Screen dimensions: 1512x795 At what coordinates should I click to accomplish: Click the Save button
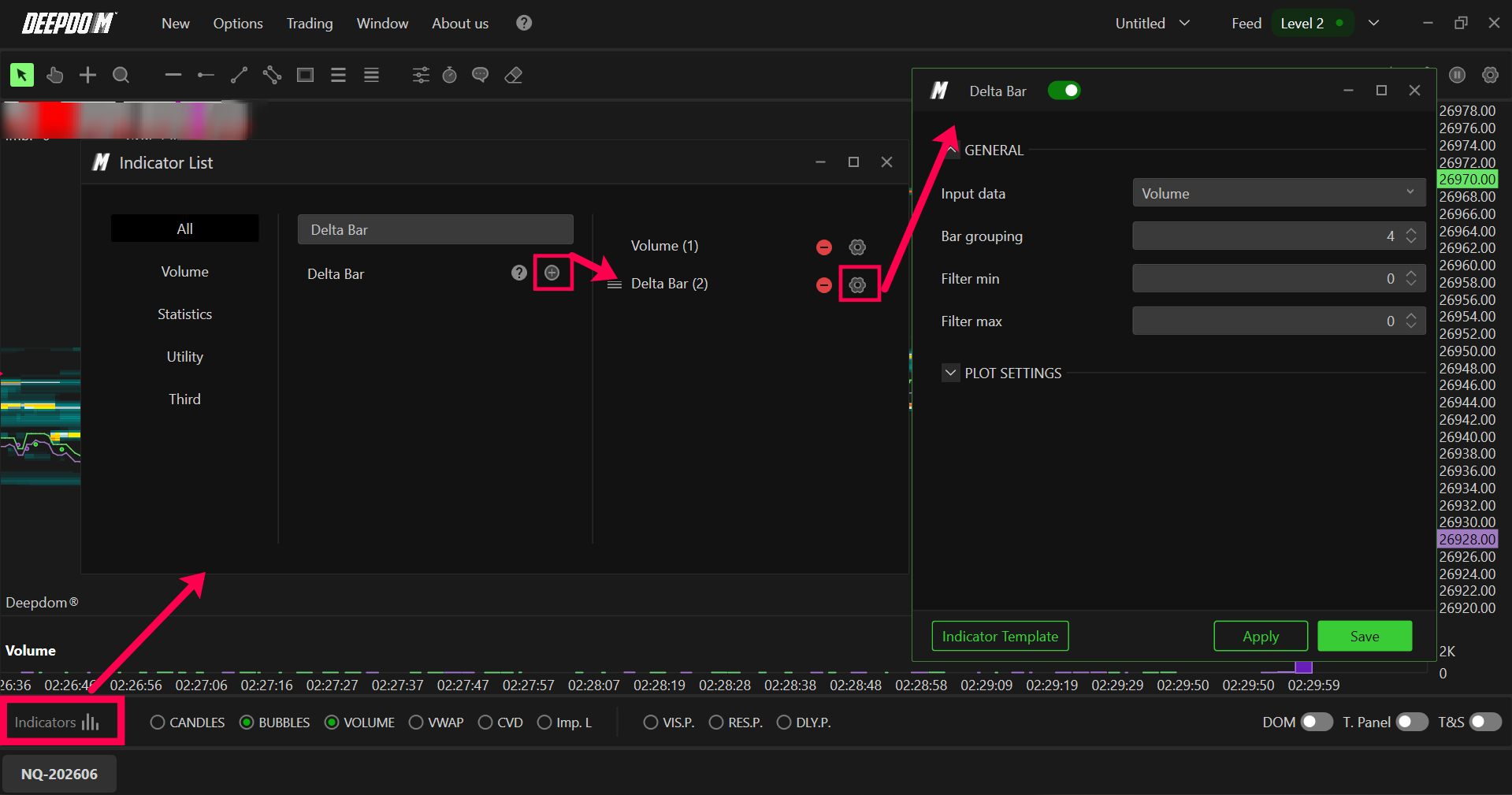coord(1365,636)
